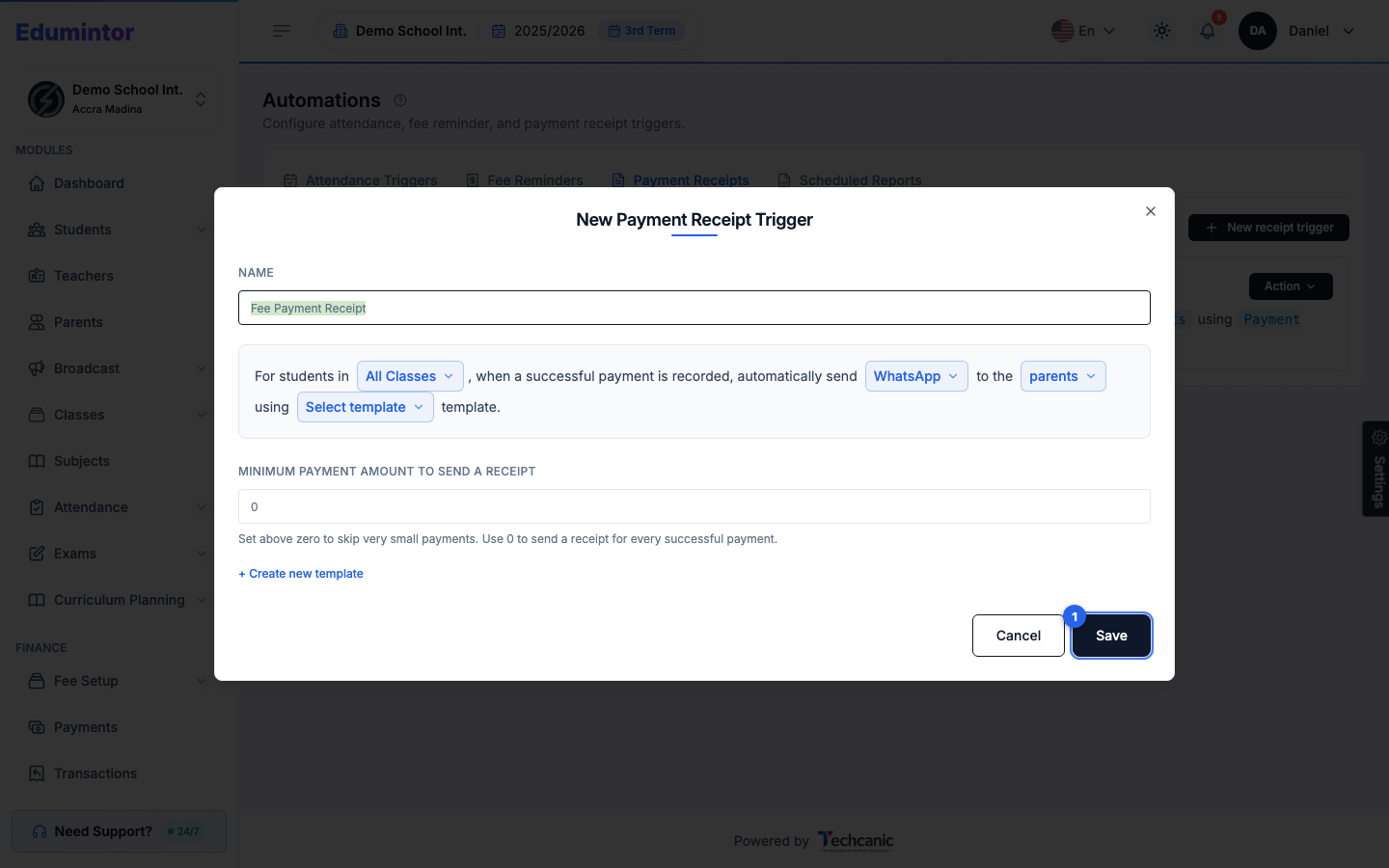The image size is (1389, 868).
Task: Click the Exams pencil icon
Action: (x=37, y=554)
